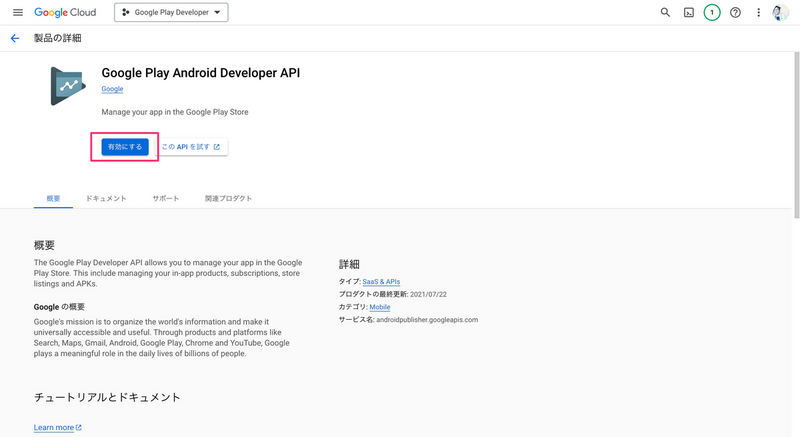
Task: Click the Google Cloud logo
Action: (x=65, y=12)
